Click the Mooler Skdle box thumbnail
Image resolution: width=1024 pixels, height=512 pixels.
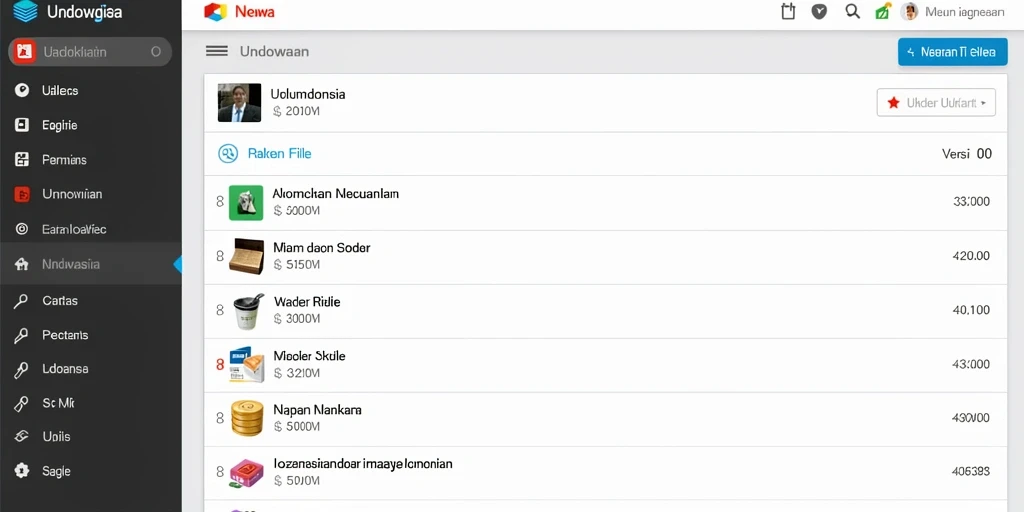[x=247, y=364]
